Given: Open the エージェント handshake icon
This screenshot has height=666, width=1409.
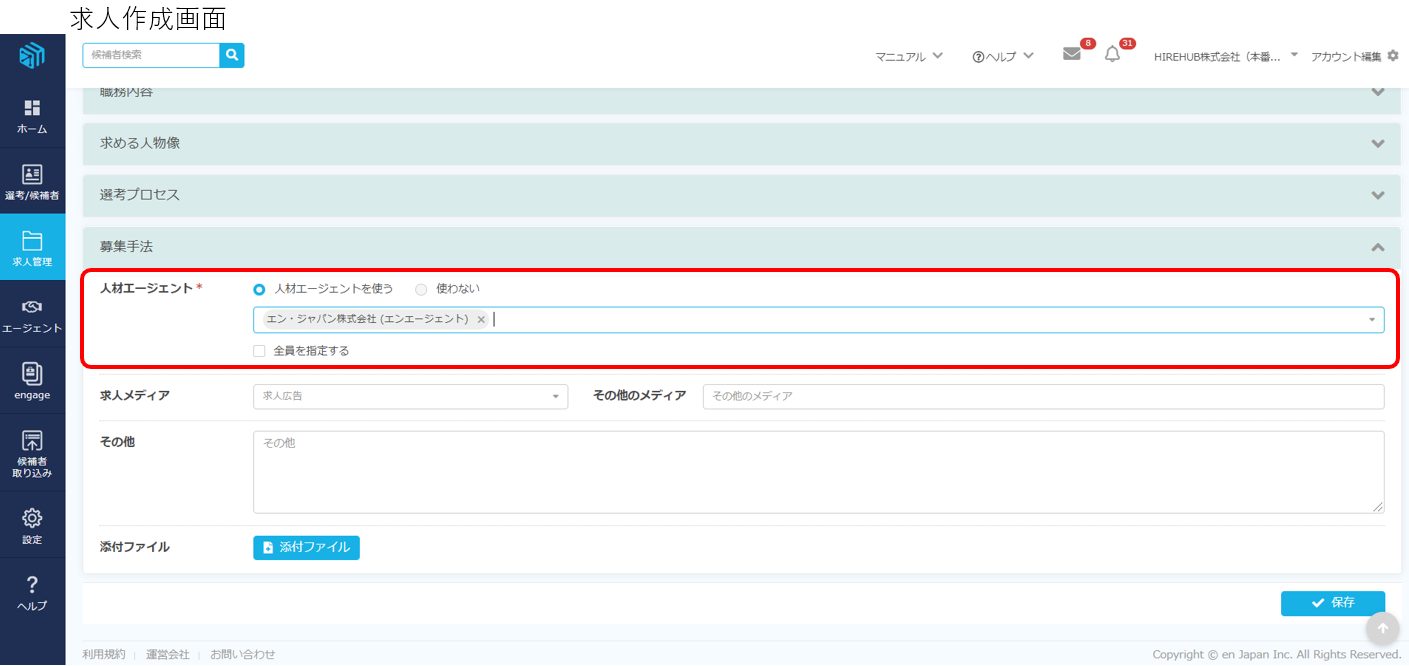Looking at the screenshot, I should [x=32, y=314].
